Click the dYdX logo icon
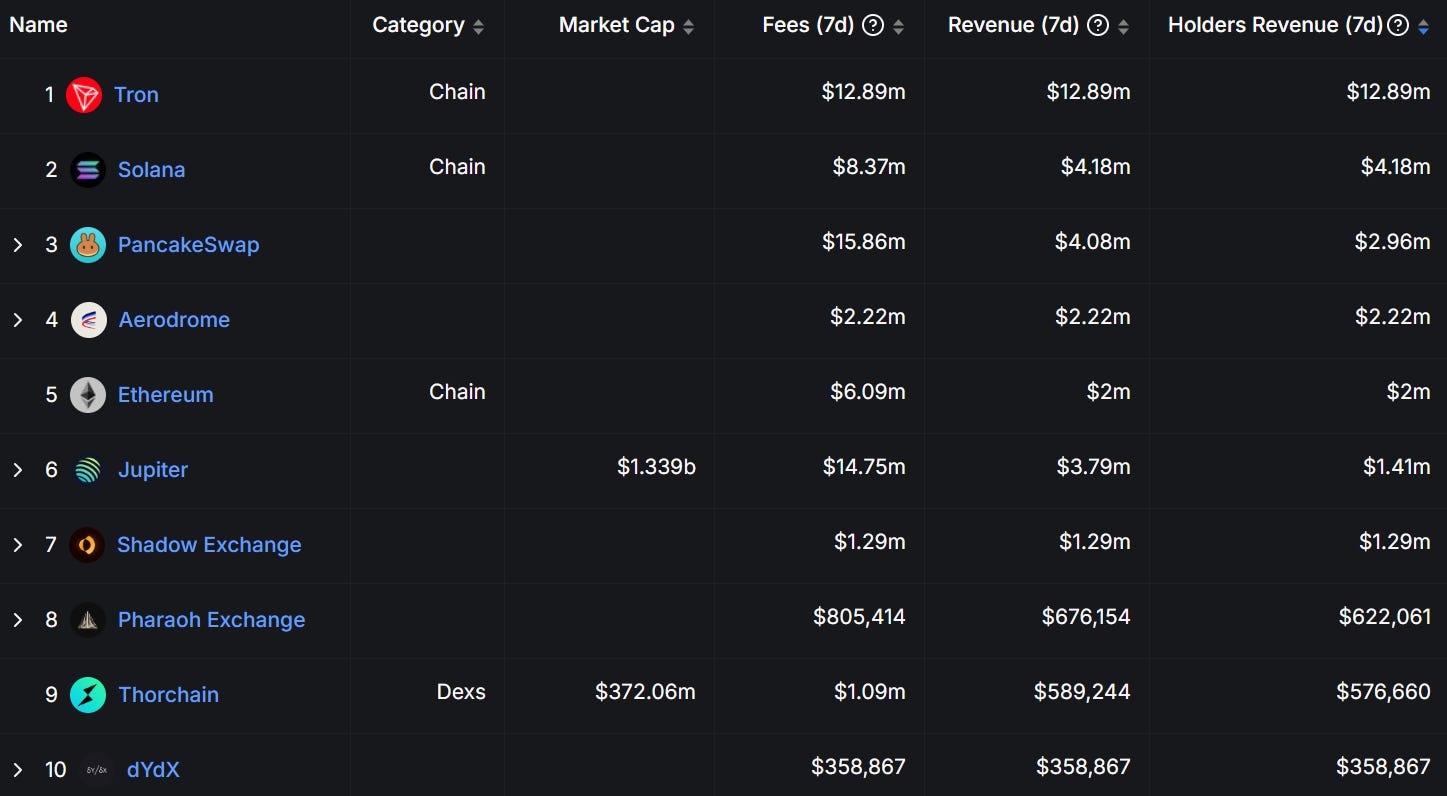1447x796 pixels. [x=97, y=770]
